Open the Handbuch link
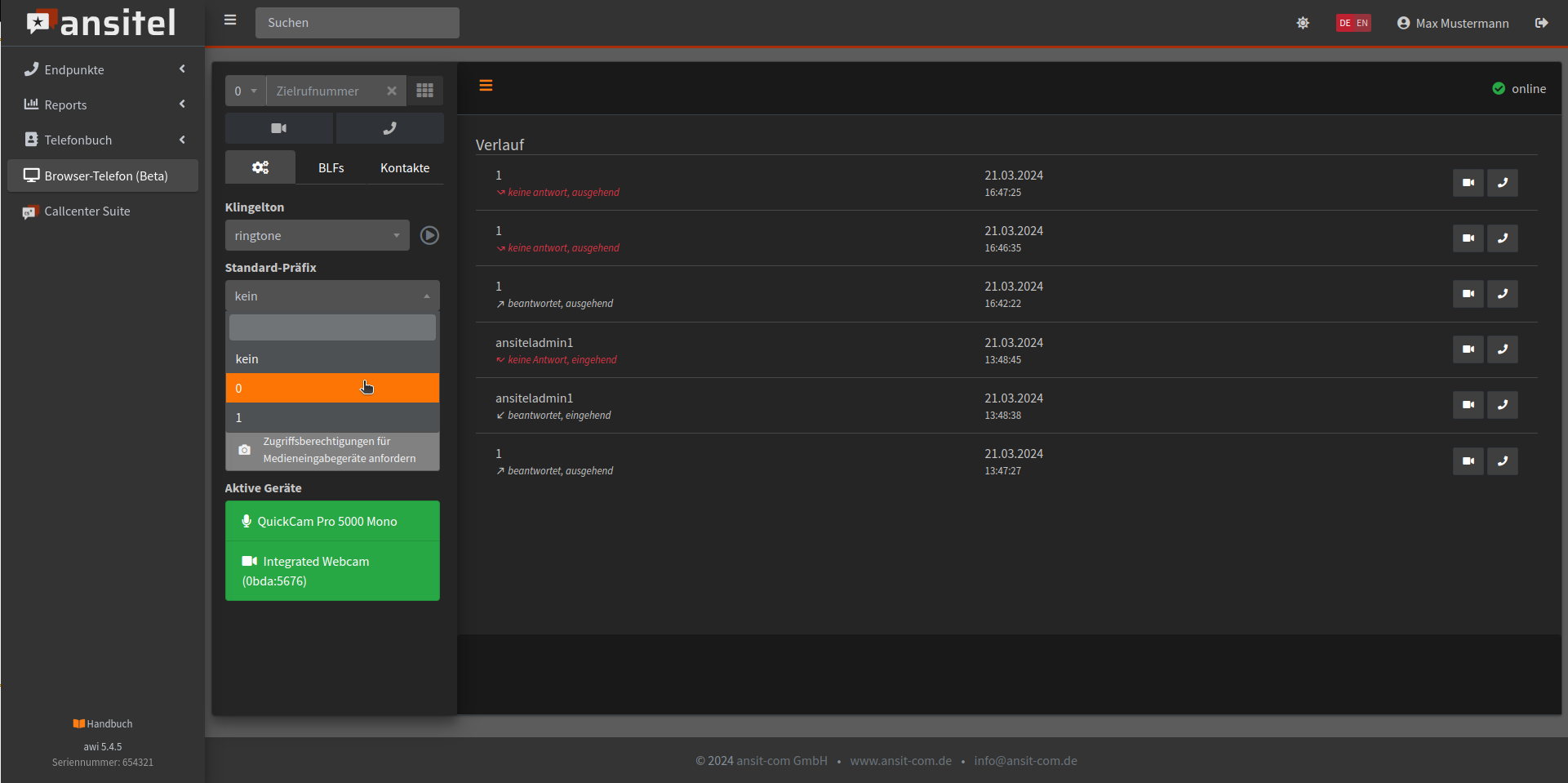 point(103,724)
